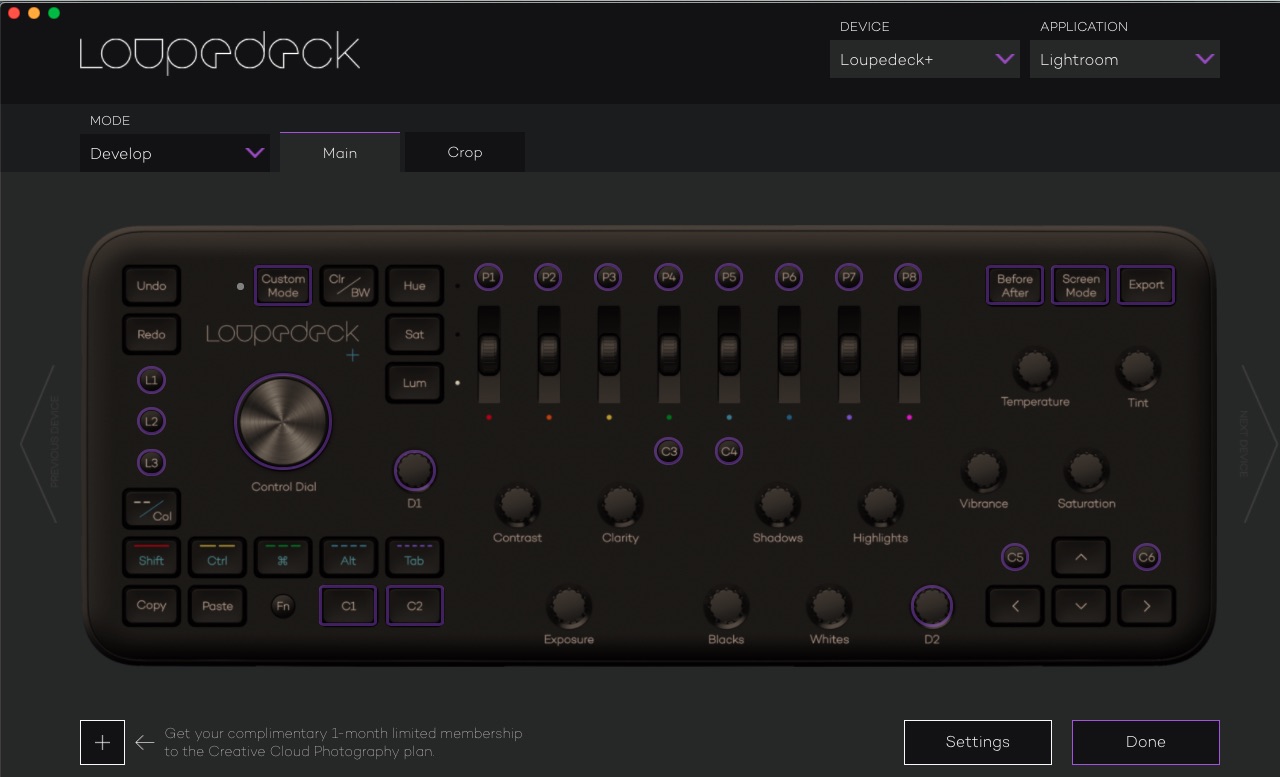Viewport: 1280px width, 777px height.
Task: Select the D1 dial
Action: [414, 470]
